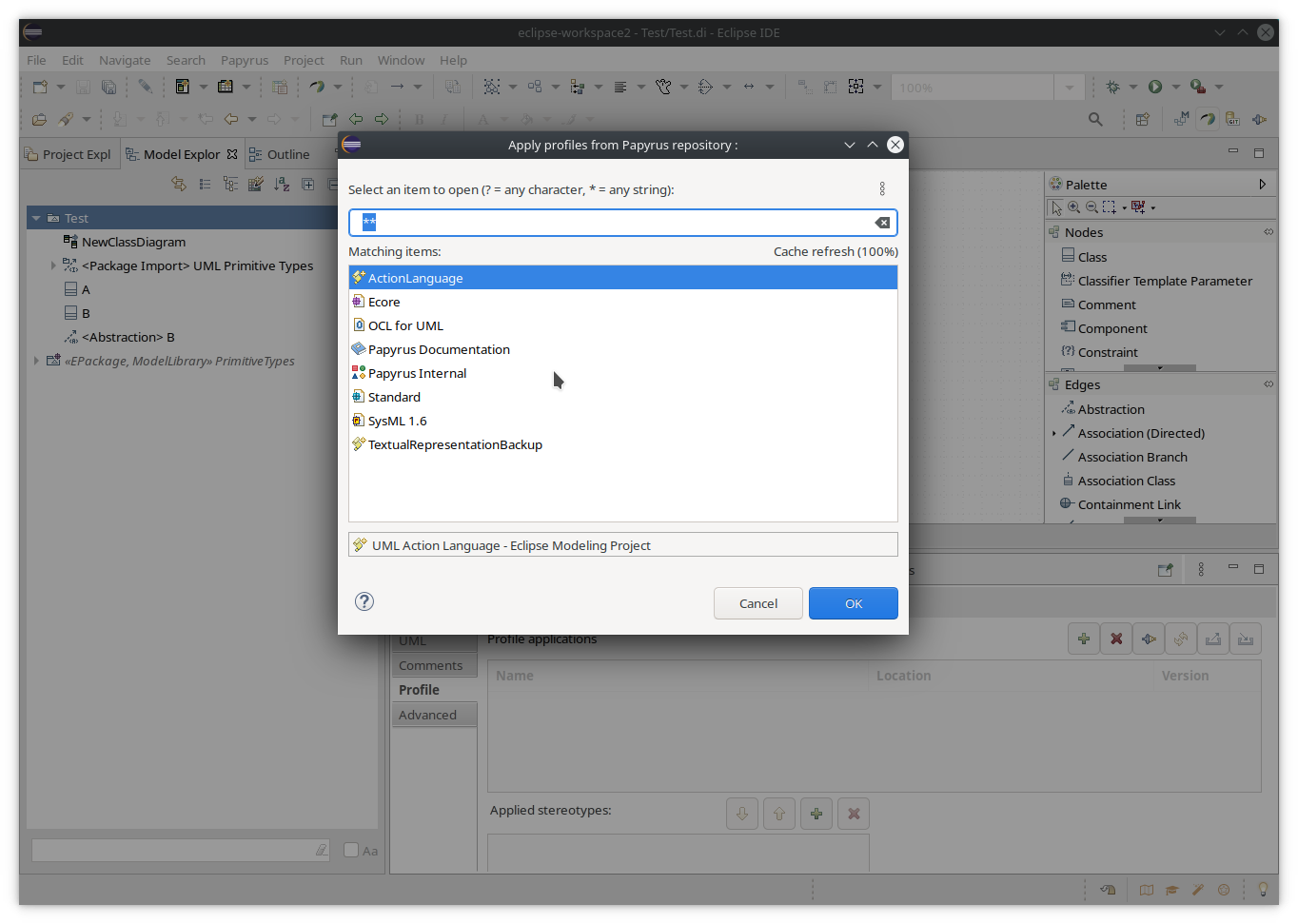Select the Standard profile in the list
This screenshot has height=924, width=1298.
coord(623,397)
